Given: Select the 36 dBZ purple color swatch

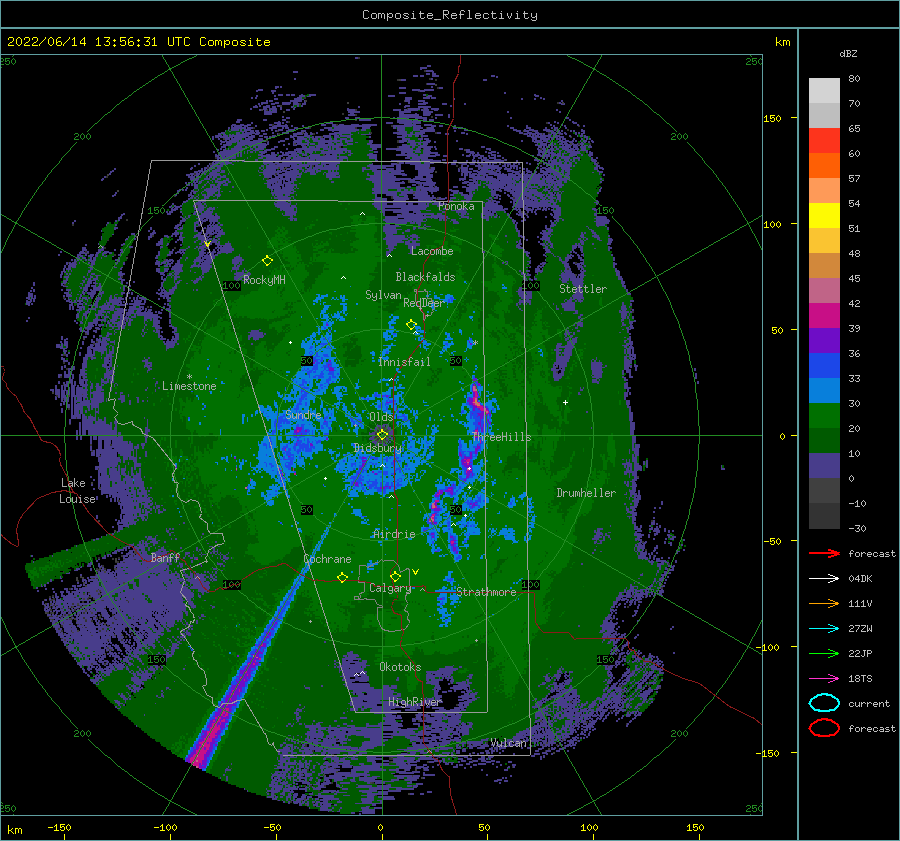Looking at the screenshot, I should pos(824,340).
